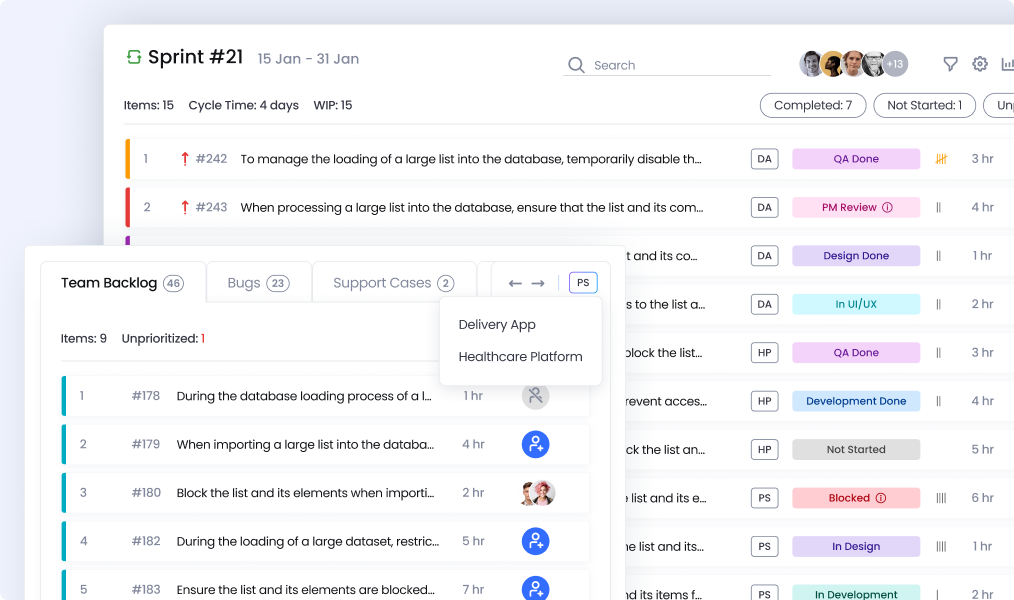
Task: Assign a user to backlog item #179
Action: (x=535, y=445)
